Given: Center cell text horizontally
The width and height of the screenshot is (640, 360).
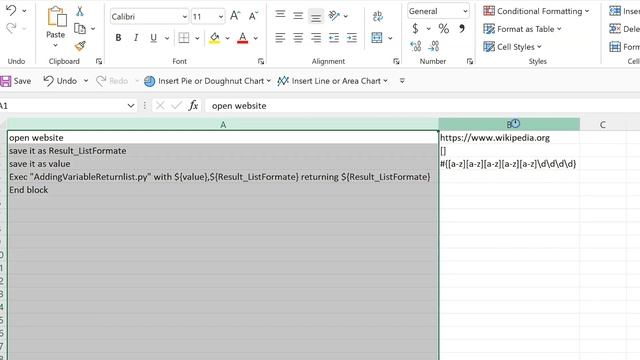Looking at the screenshot, I should click(298, 38).
